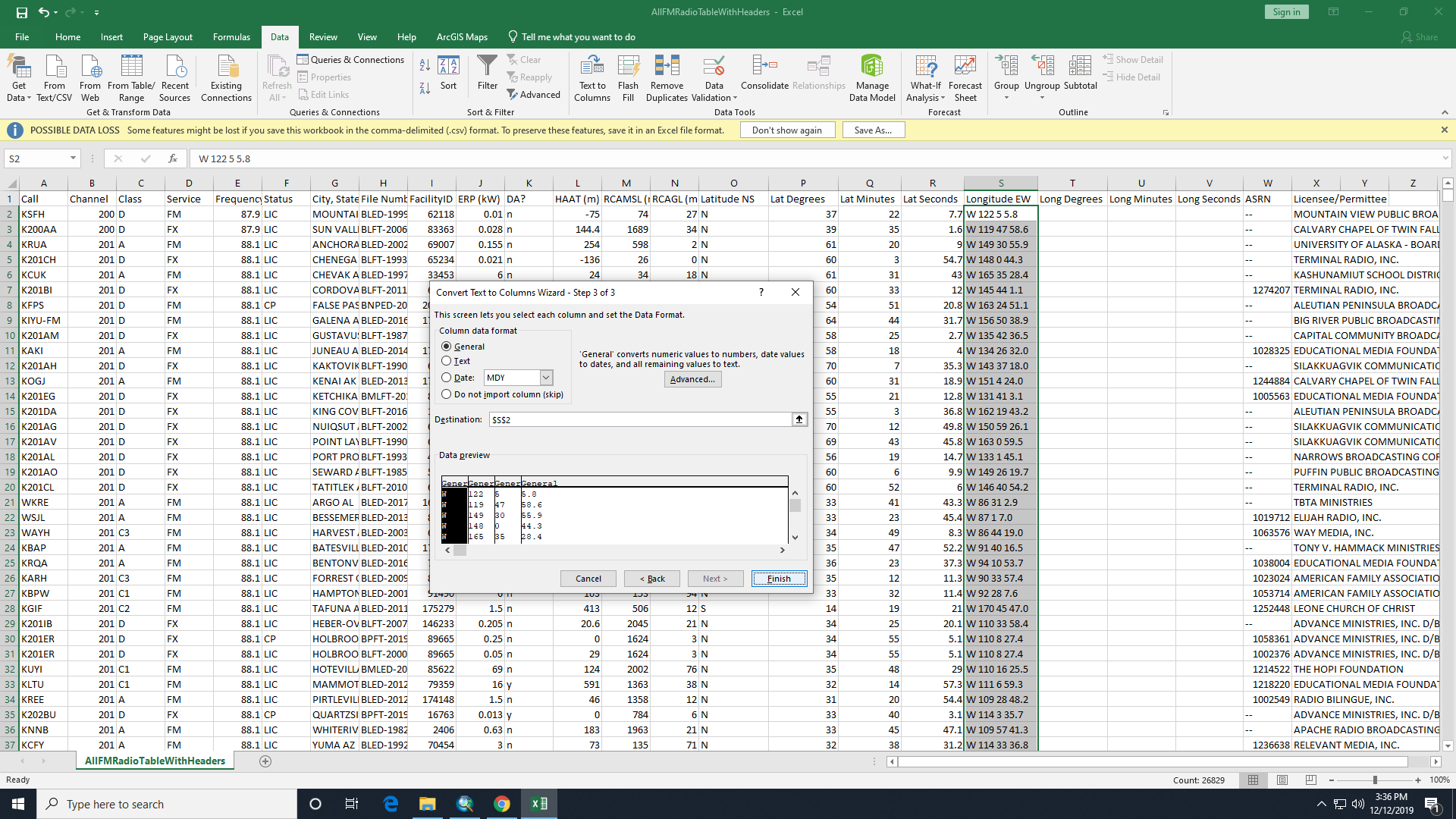
Task: Open Chrome from the taskbar
Action: point(501,804)
